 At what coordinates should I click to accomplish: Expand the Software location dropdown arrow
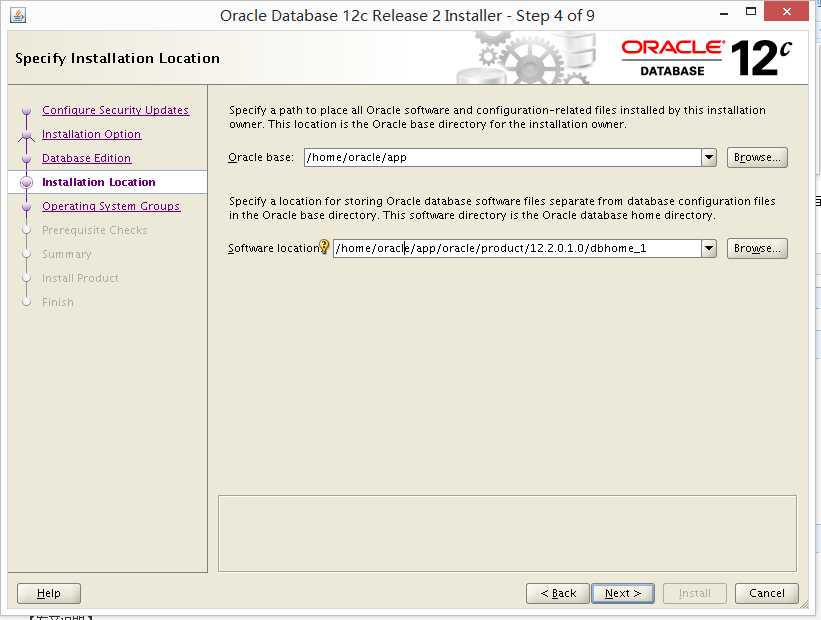(x=709, y=248)
